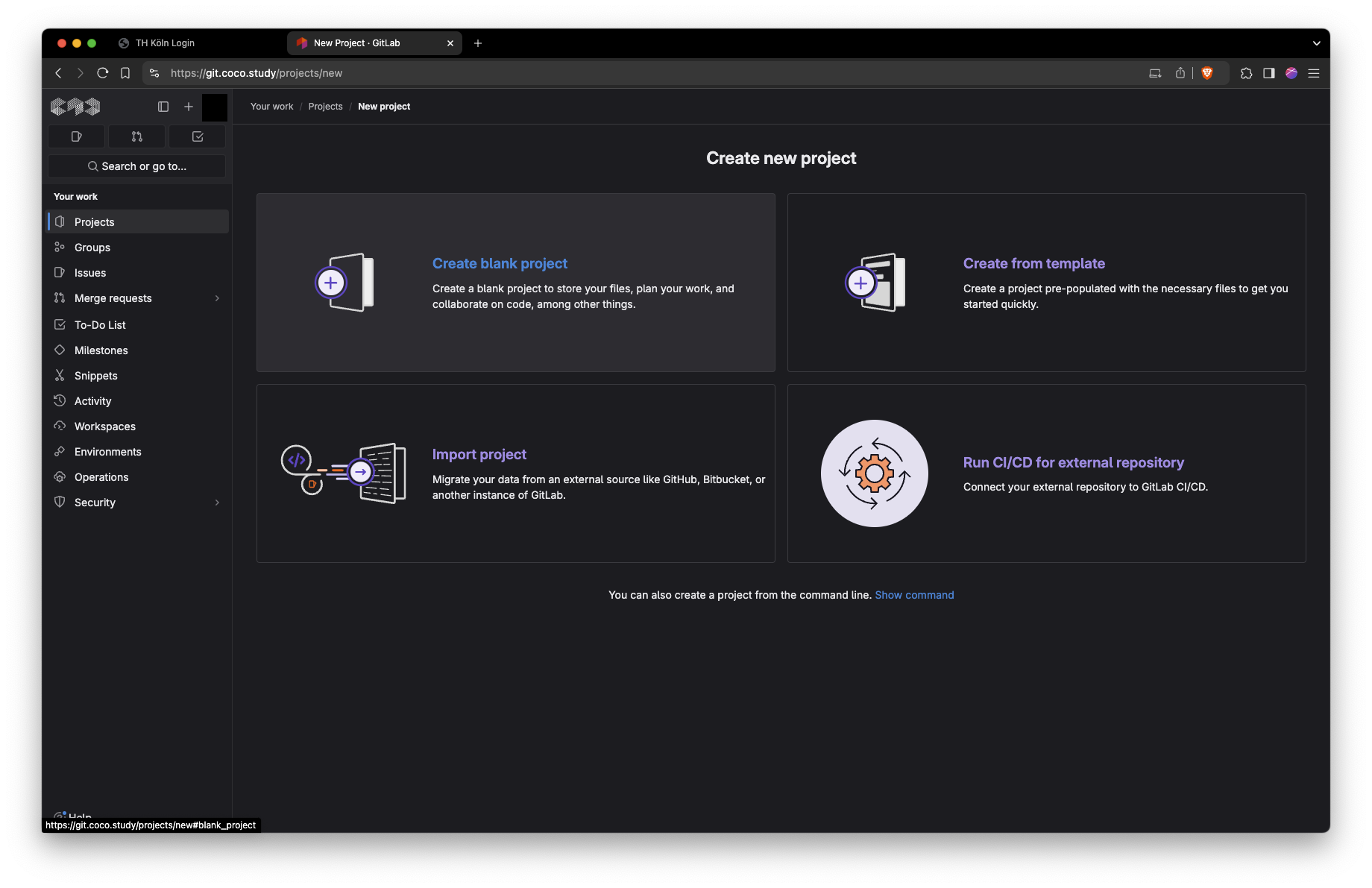The height and width of the screenshot is (888, 1372).
Task: Open the plus 'Create new' menu in the sidebar
Action: 189,107
